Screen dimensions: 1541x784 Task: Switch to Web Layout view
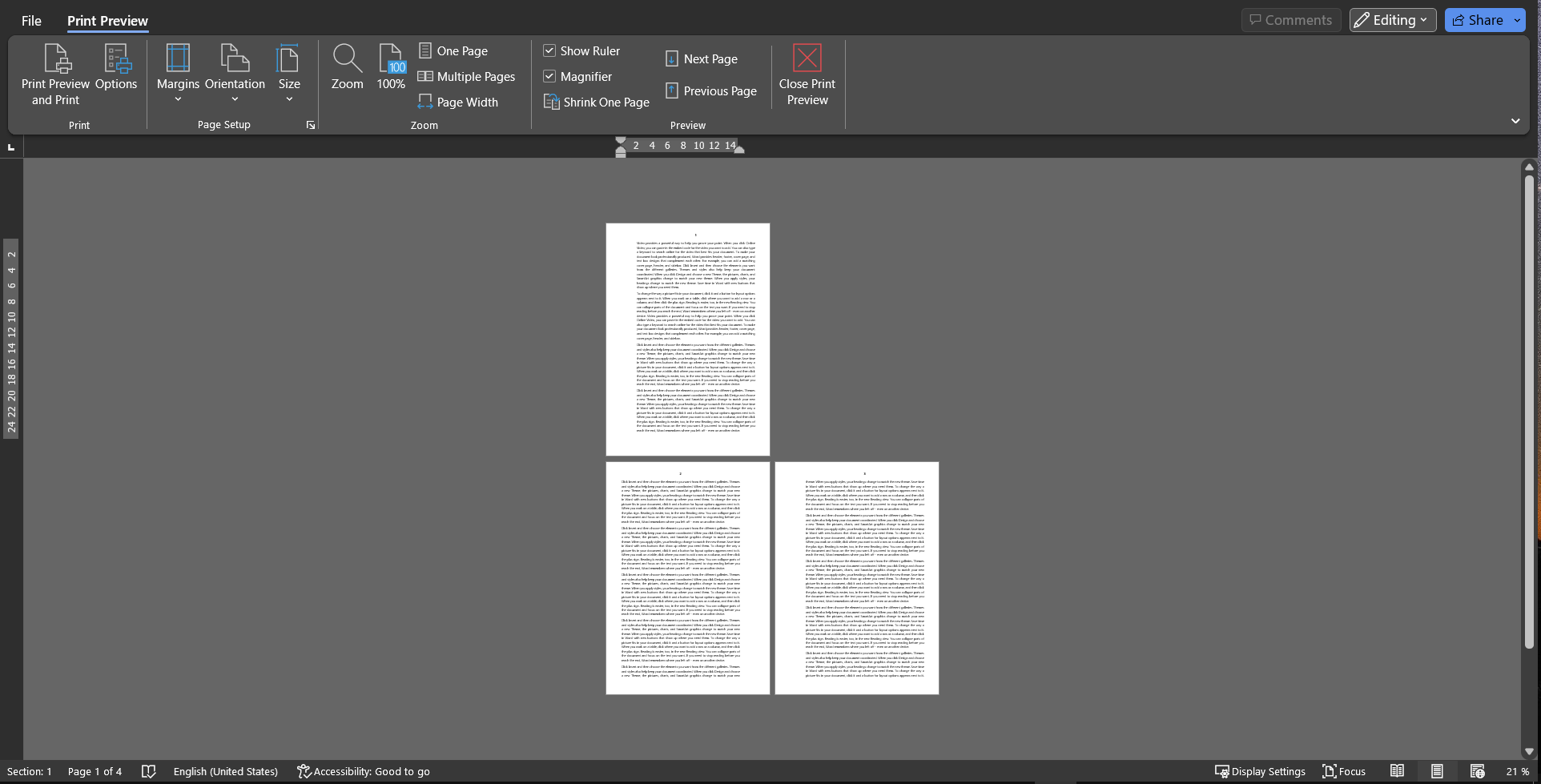1478,771
